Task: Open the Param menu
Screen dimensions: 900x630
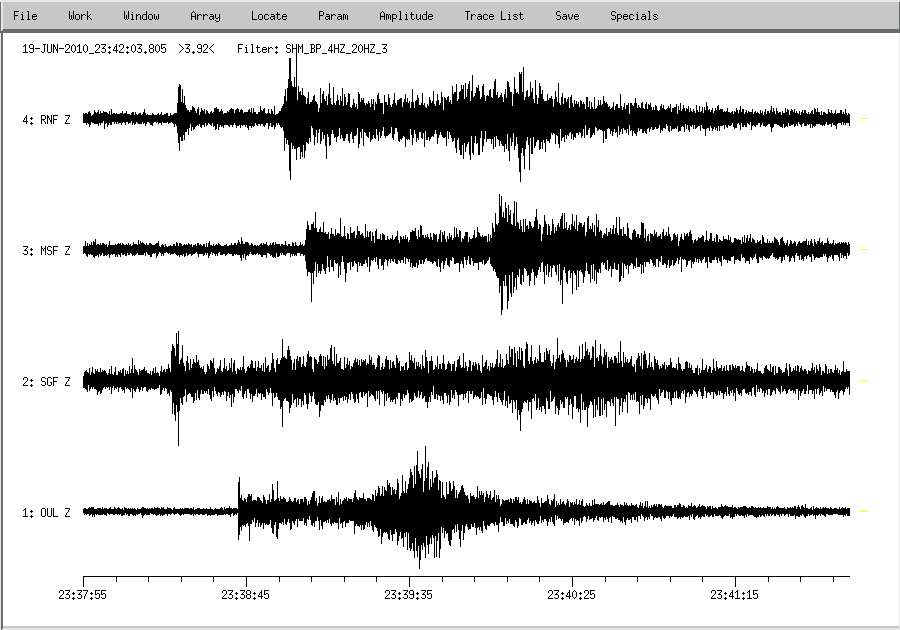Action: click(x=333, y=16)
